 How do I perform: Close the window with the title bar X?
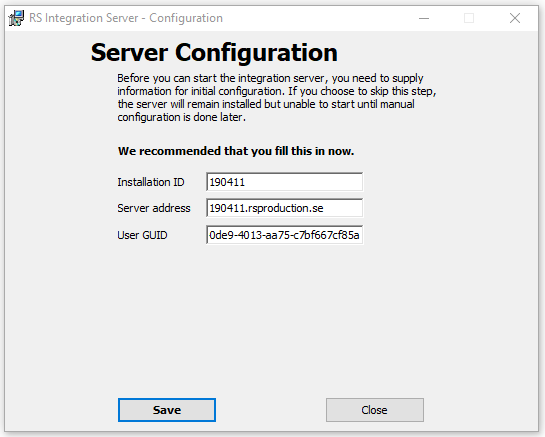pos(515,18)
